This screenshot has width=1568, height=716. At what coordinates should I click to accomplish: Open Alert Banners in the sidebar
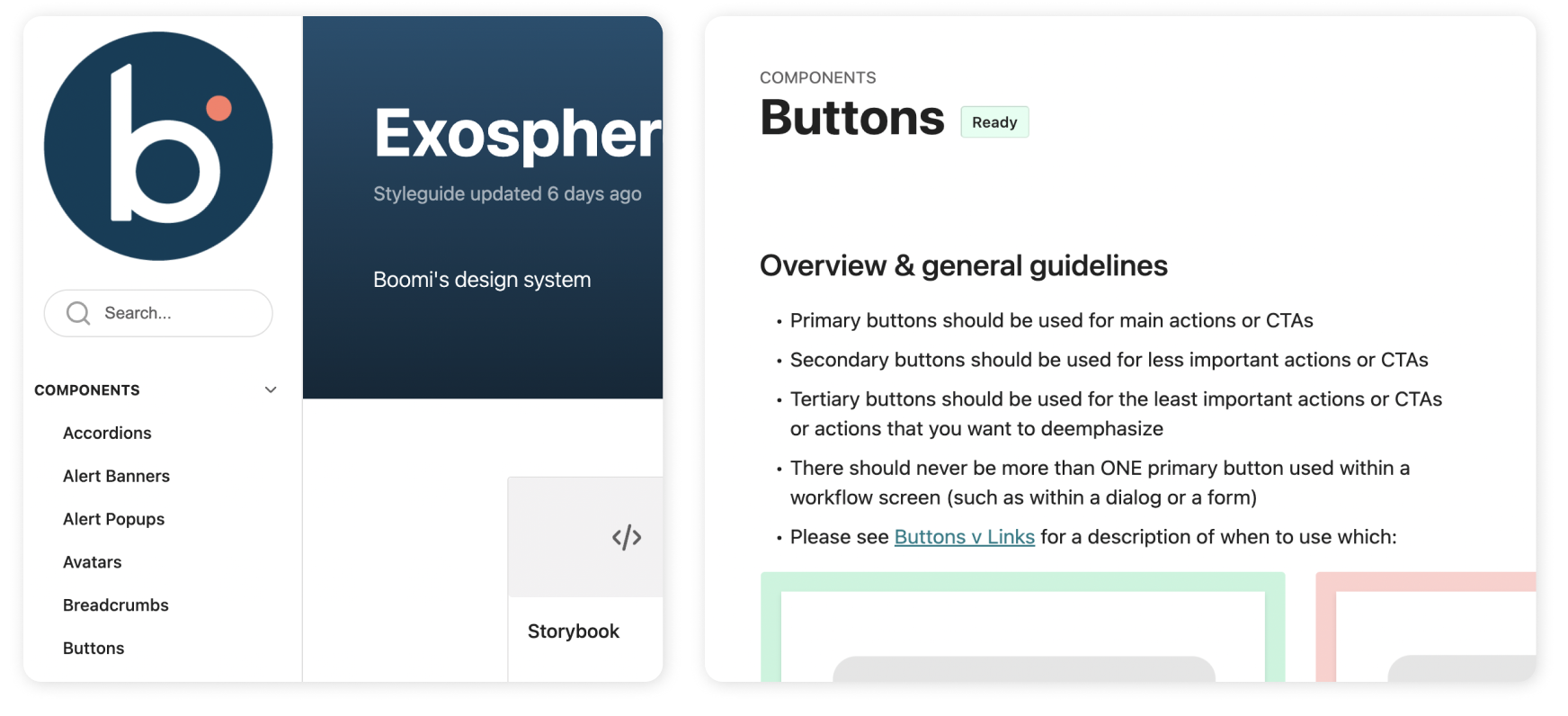pos(116,476)
